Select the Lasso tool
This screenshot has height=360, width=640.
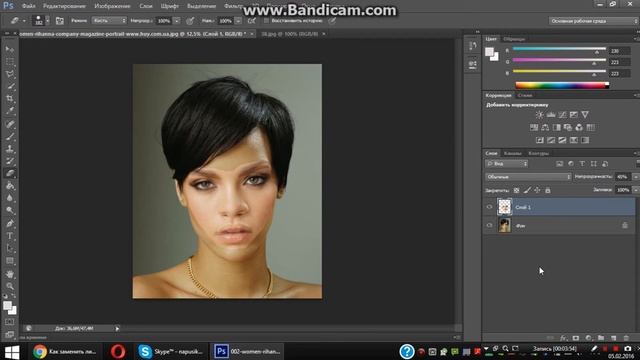coord(10,74)
